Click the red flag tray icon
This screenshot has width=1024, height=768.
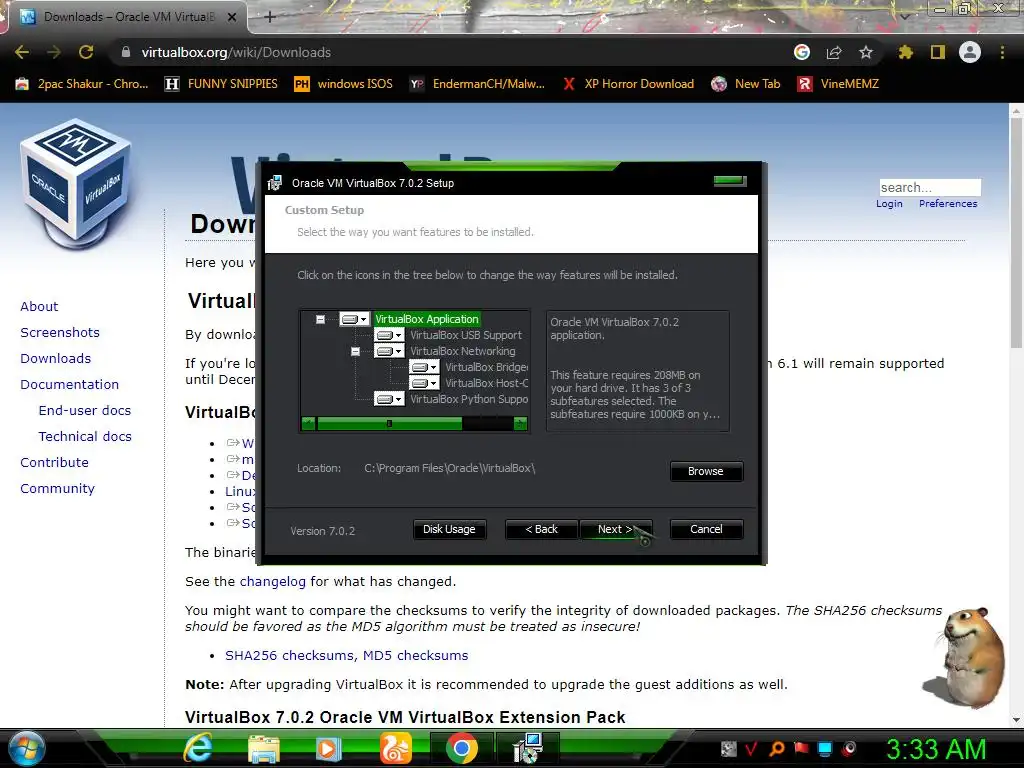[801, 748]
